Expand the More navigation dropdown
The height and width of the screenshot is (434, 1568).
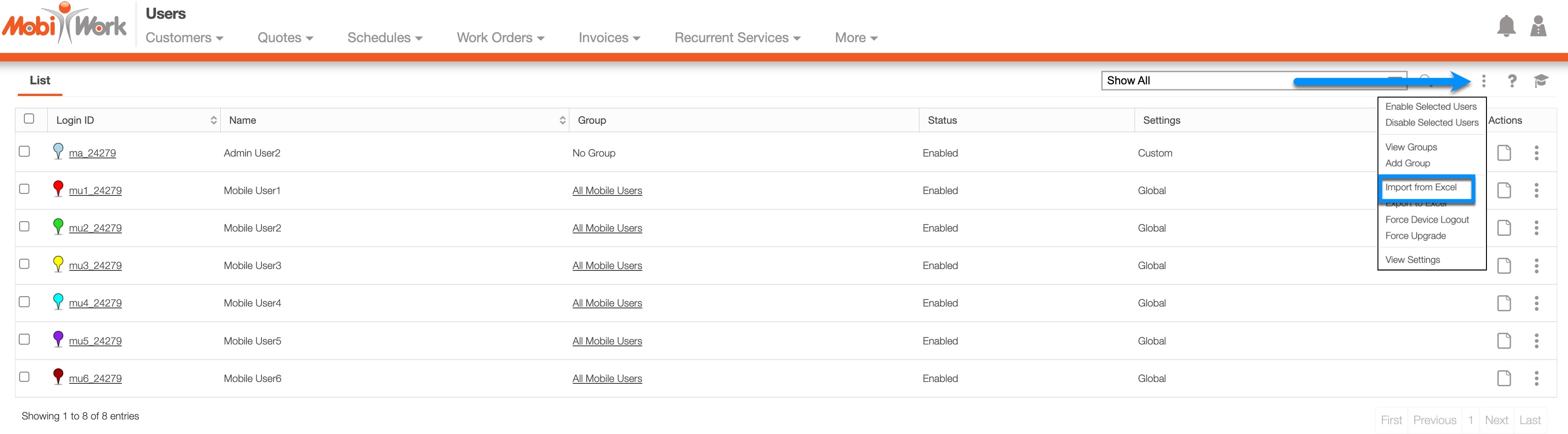855,38
